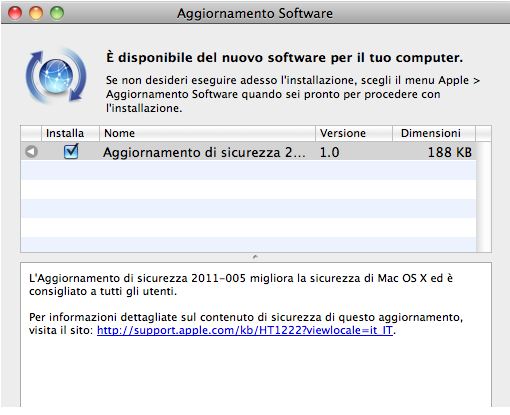Click the split-pane resize handle below the list
Viewport: 510px width, 415px height.
(255, 257)
